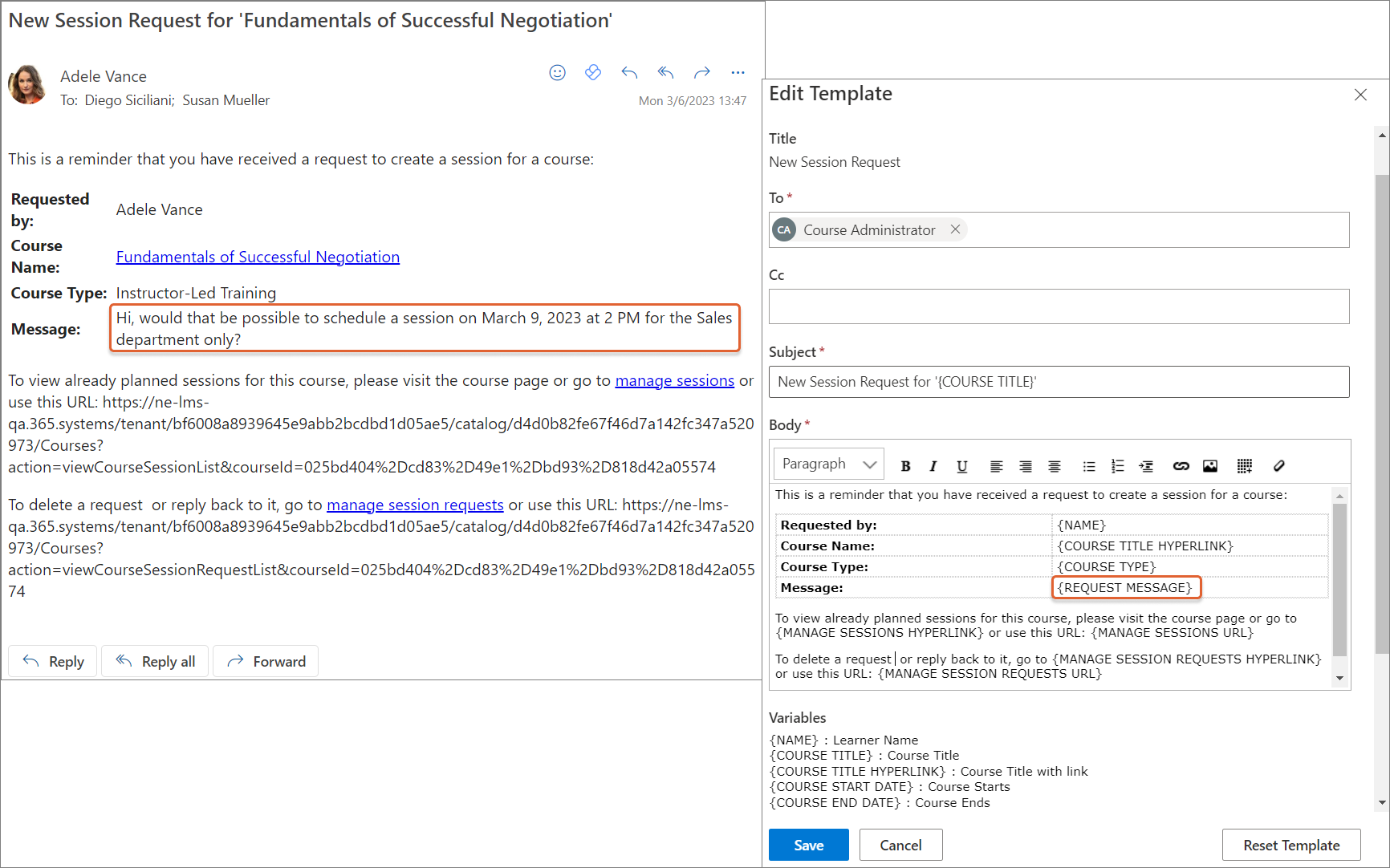Click the Viva Insights icon in email header
The width and height of the screenshot is (1390, 868).
pos(593,73)
